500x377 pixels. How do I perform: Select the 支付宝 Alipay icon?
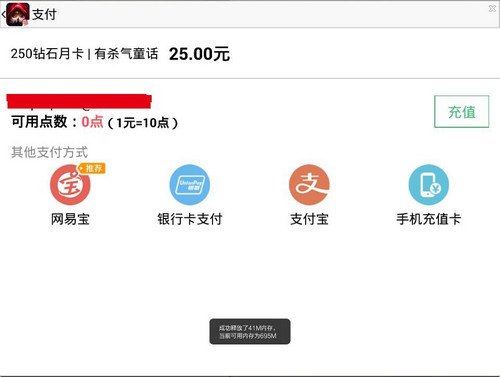point(309,184)
